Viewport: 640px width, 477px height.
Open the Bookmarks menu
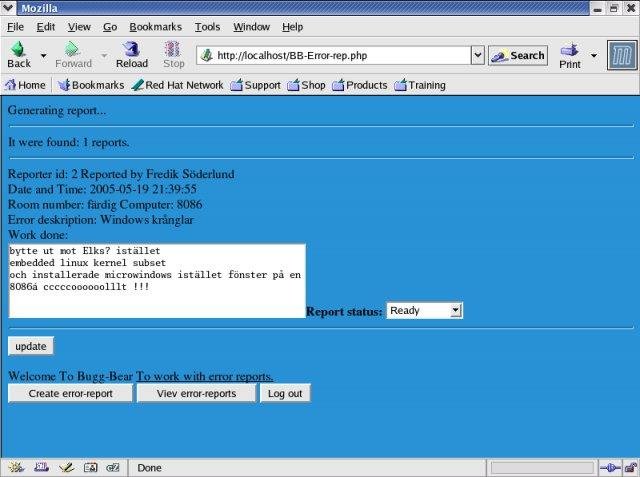tap(156, 27)
